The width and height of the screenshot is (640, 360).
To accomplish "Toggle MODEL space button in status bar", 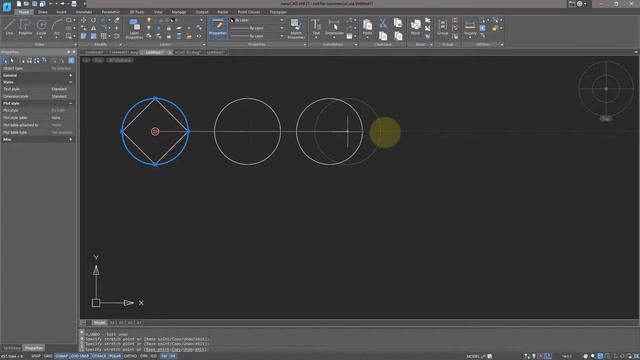I will [473, 356].
